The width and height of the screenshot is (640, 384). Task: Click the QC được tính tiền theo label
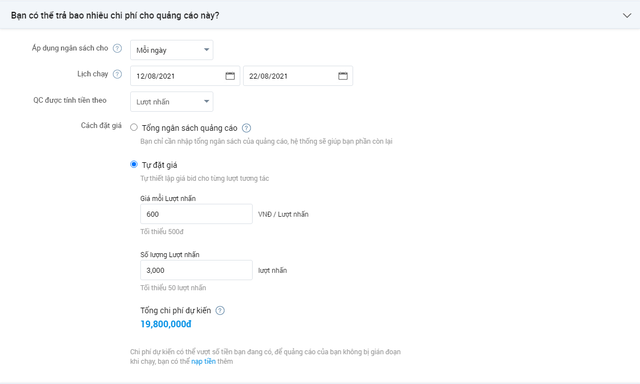70,100
